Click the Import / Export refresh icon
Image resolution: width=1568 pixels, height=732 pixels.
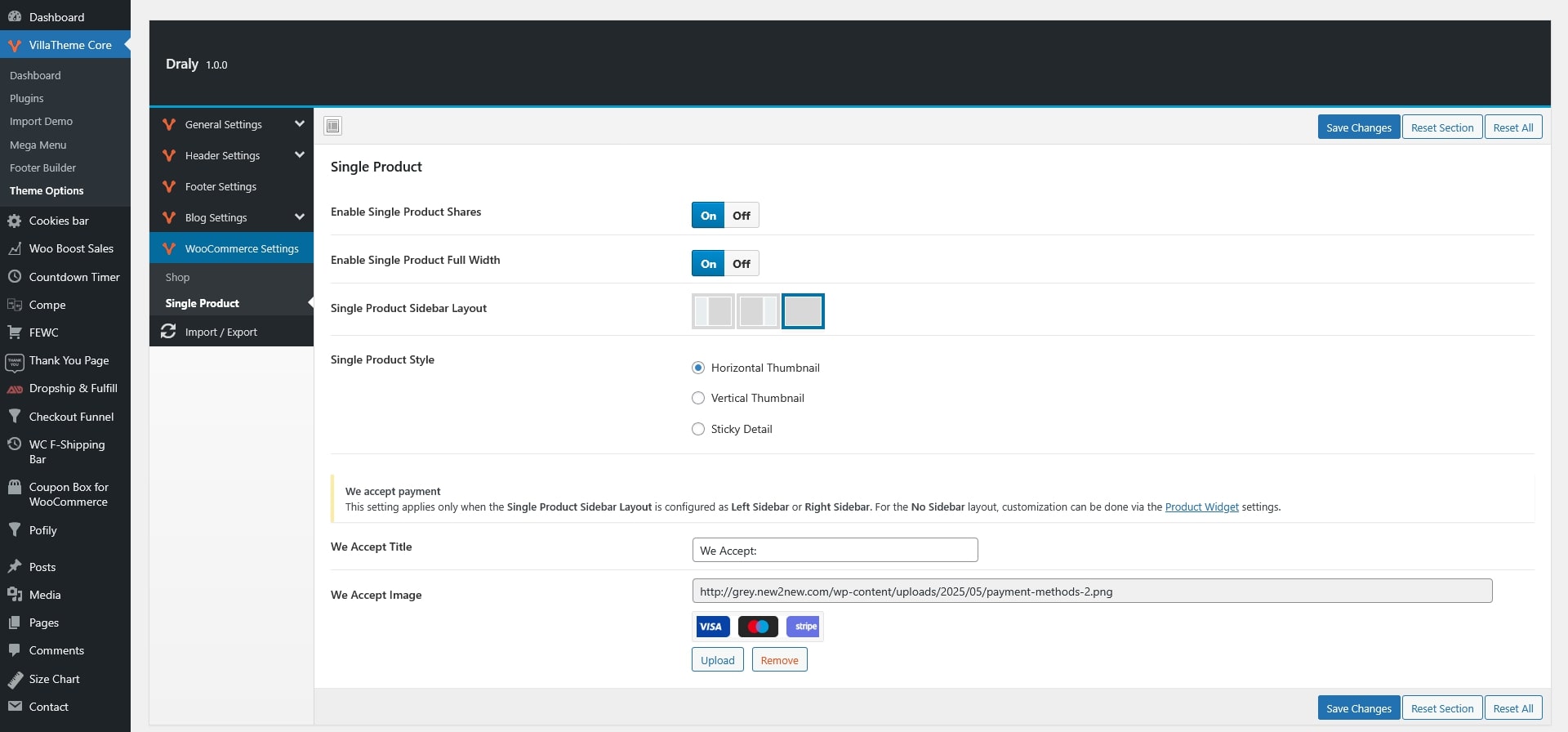(168, 332)
